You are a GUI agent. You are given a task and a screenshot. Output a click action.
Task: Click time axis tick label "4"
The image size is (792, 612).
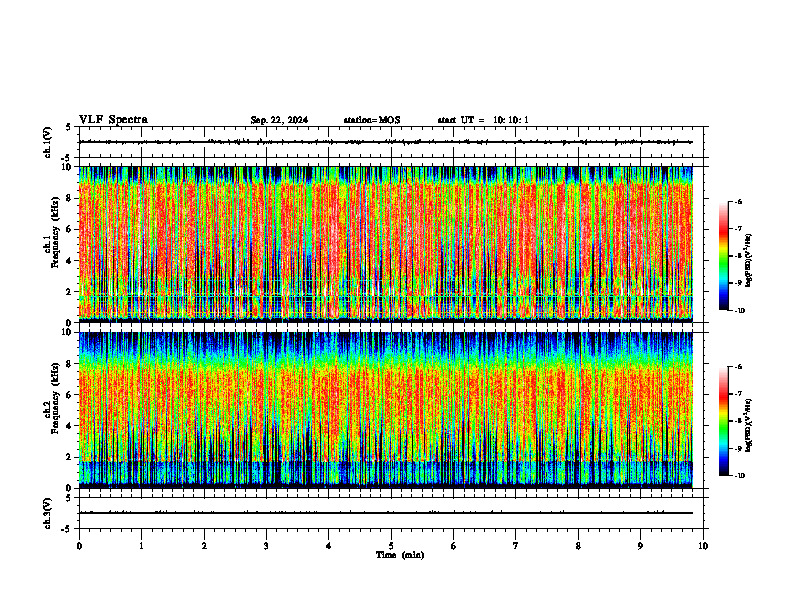[x=329, y=546]
